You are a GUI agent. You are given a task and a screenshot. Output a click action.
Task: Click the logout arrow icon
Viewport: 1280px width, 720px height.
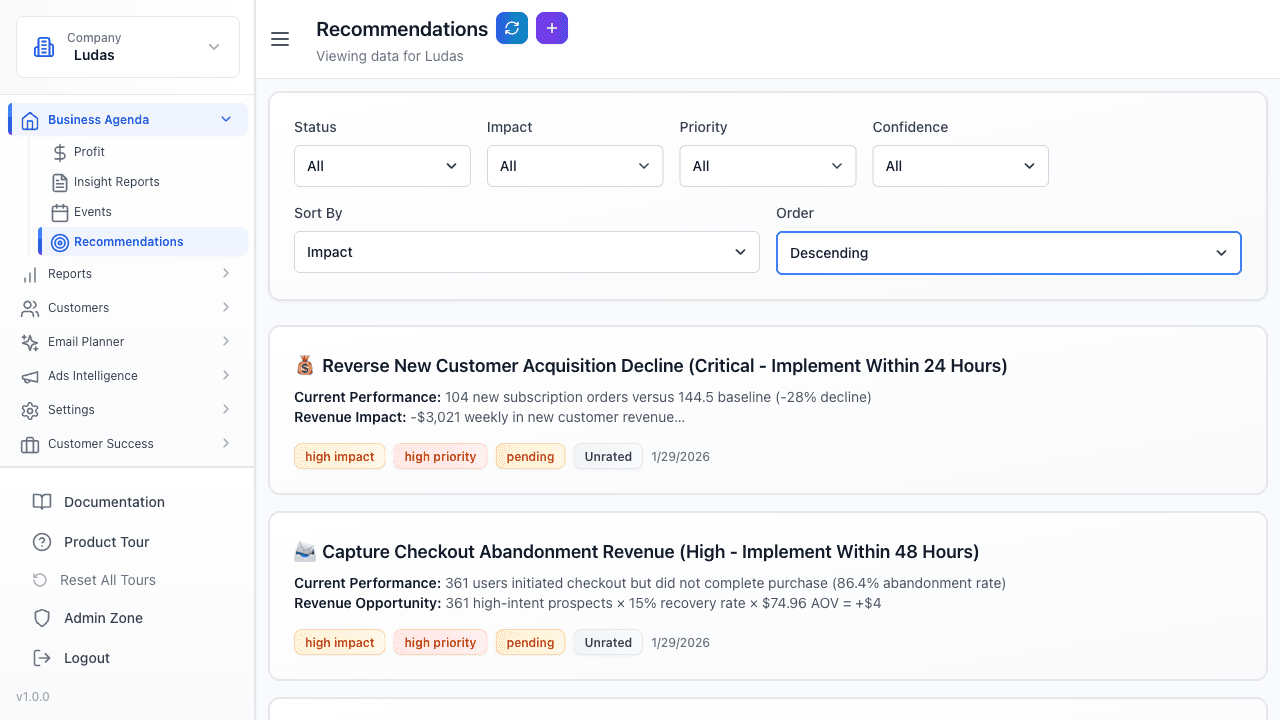click(x=42, y=658)
